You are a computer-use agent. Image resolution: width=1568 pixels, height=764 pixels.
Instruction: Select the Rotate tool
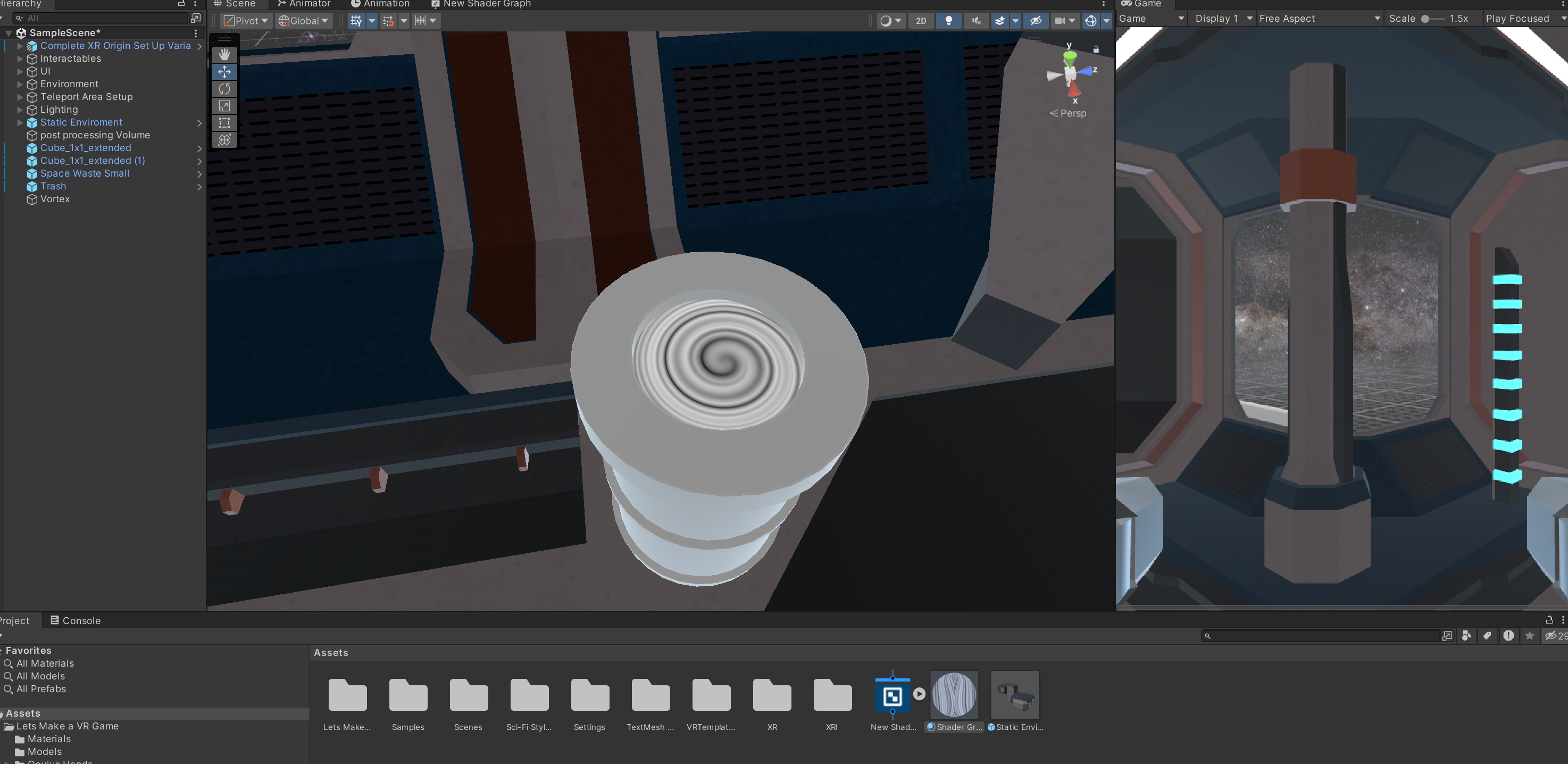[x=224, y=89]
